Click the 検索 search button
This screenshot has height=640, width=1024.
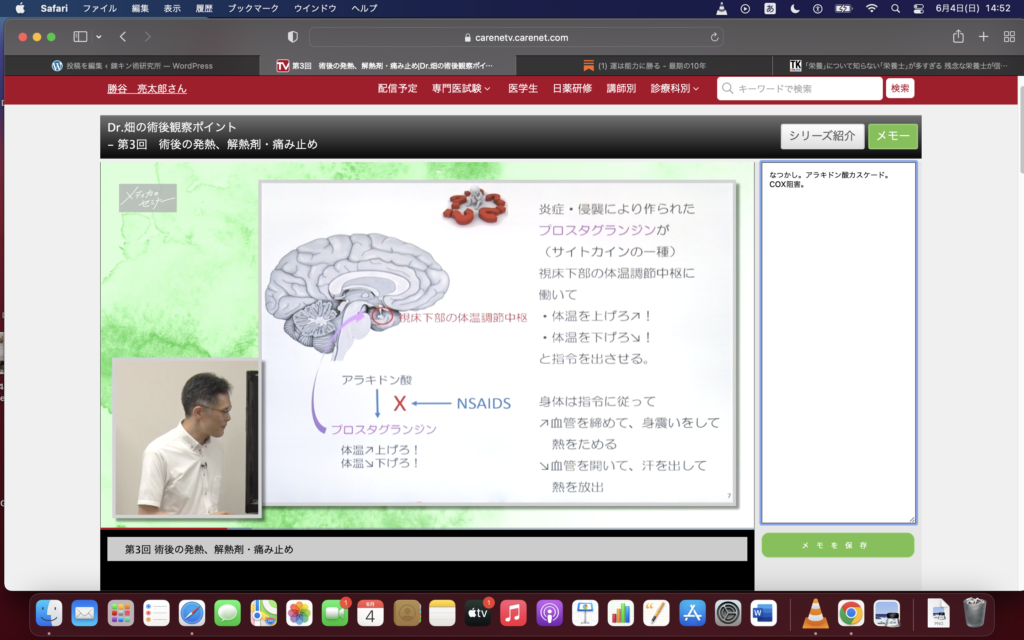(899, 88)
